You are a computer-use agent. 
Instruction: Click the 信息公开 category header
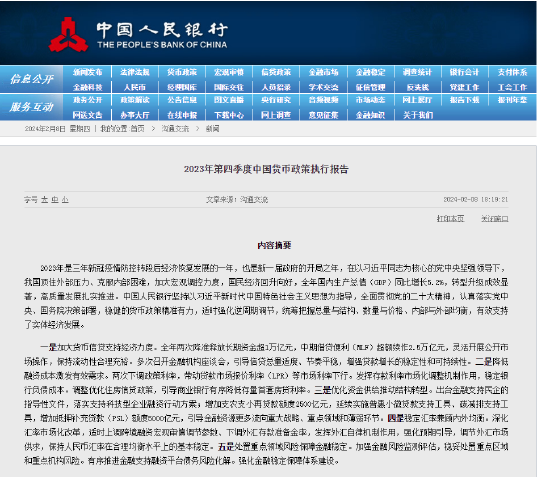click(32, 79)
